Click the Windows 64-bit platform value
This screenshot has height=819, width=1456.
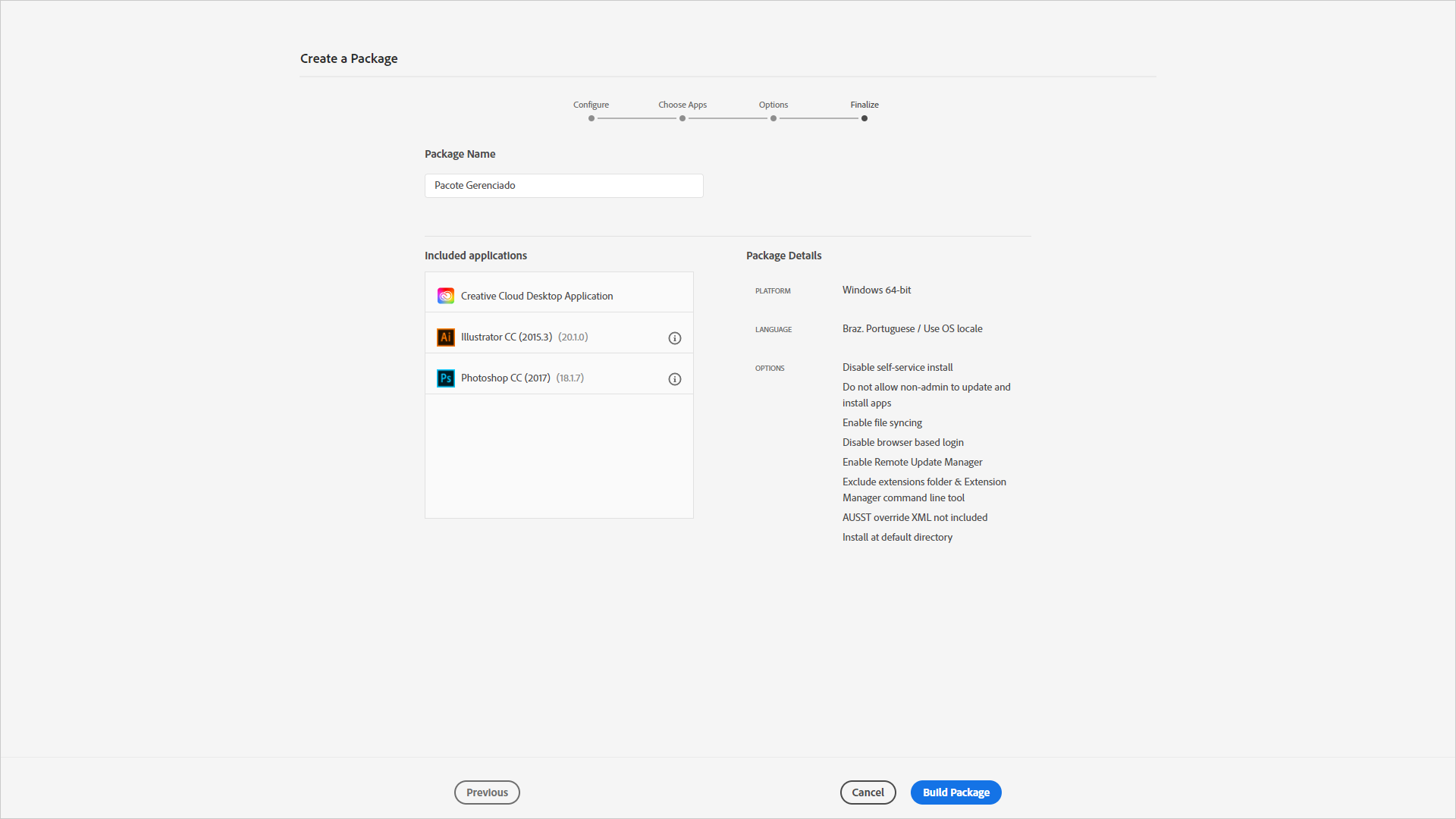tap(877, 290)
